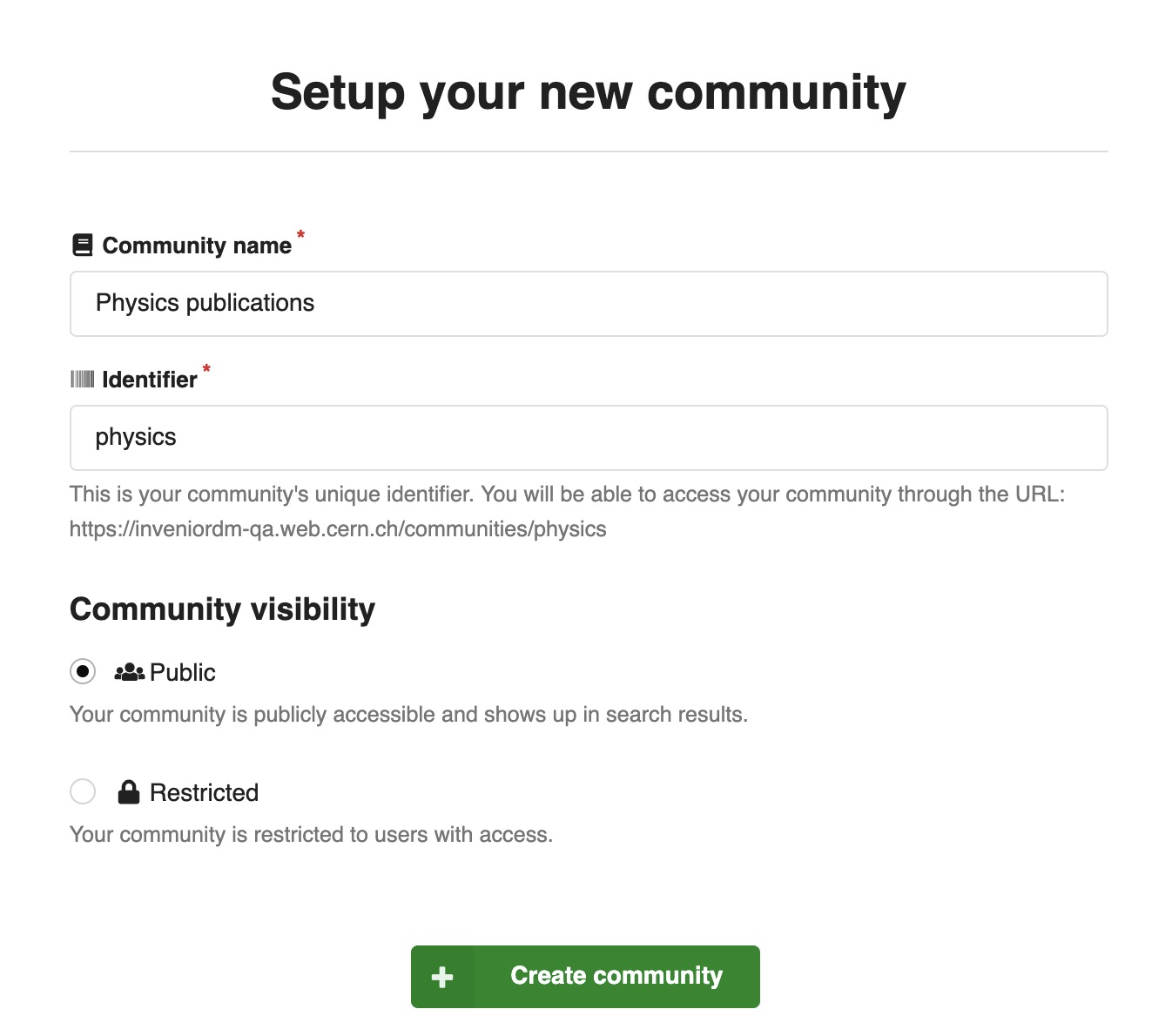1172x1036 pixels.
Task: Click the Setup your new community title
Action: coord(589,92)
